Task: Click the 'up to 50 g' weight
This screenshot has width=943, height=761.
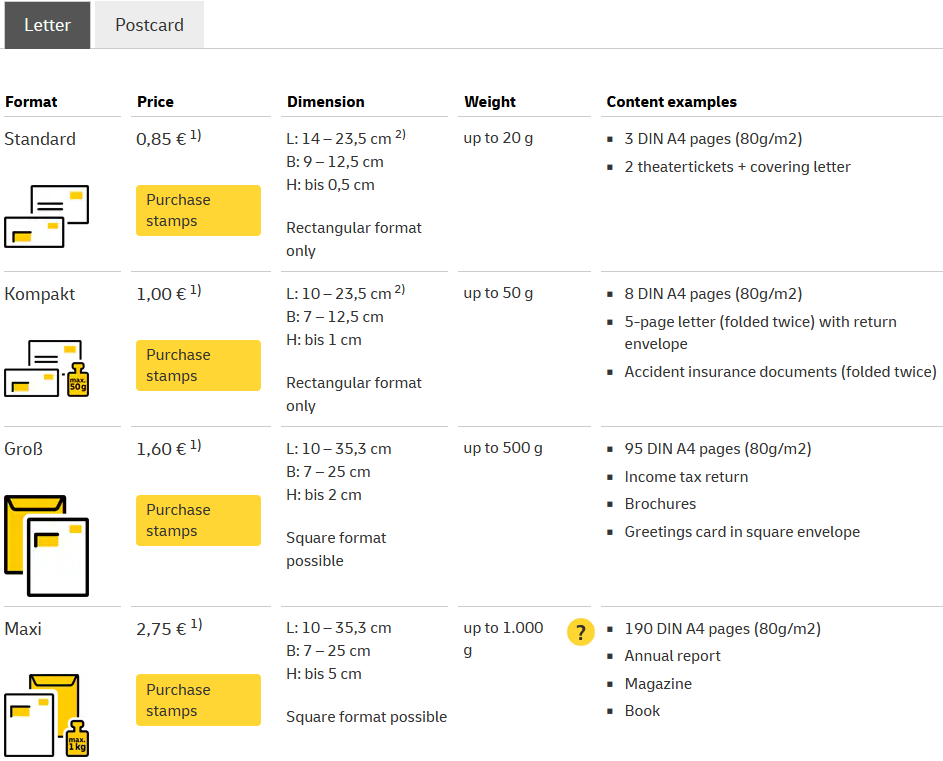Action: (498, 293)
